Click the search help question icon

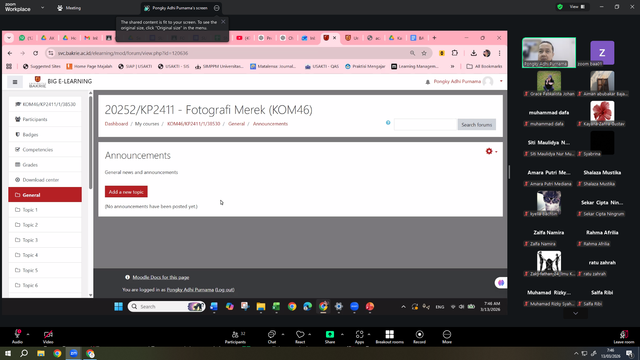pyautogui.click(x=388, y=122)
